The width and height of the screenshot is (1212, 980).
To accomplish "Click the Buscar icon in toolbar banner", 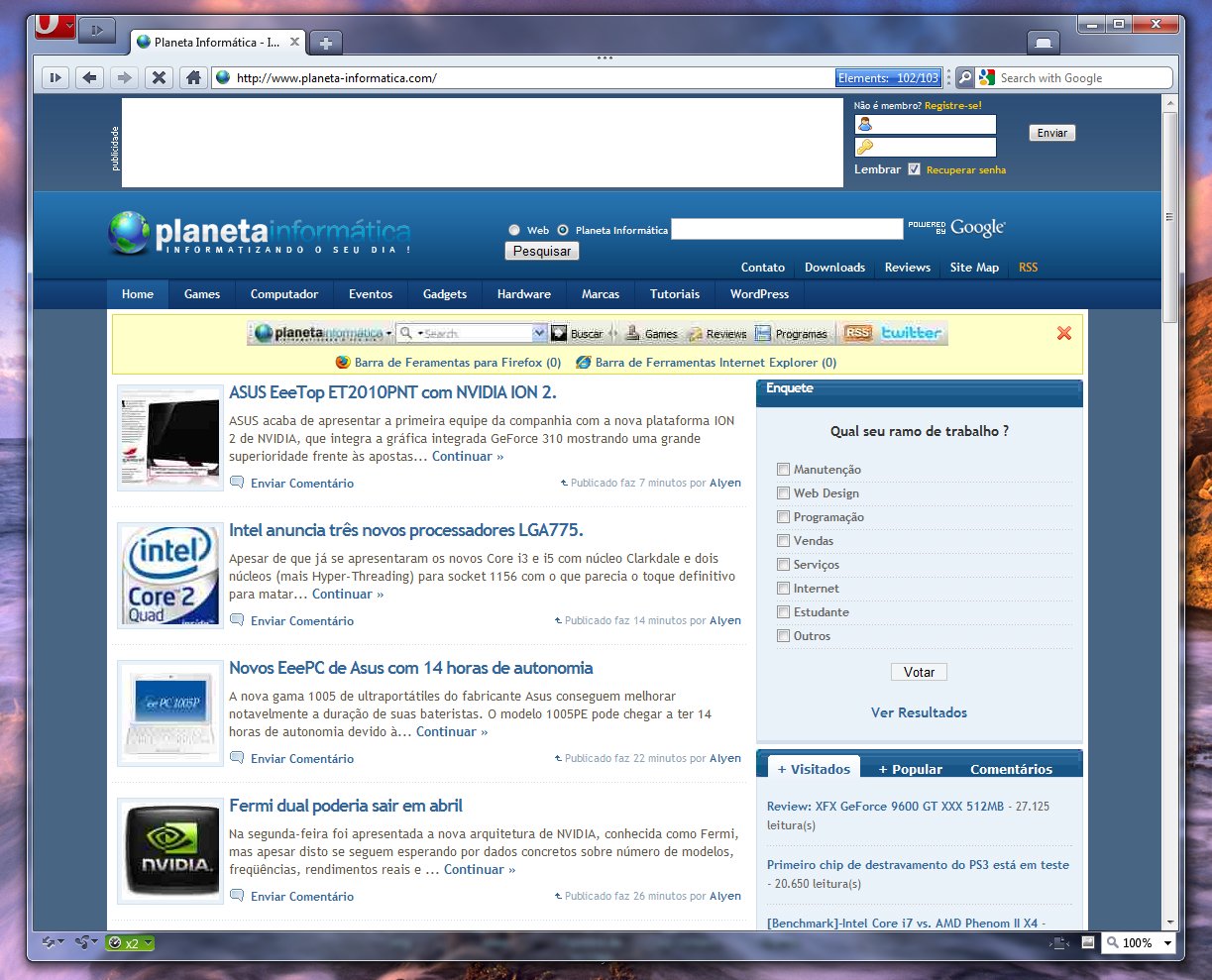I will click(559, 333).
